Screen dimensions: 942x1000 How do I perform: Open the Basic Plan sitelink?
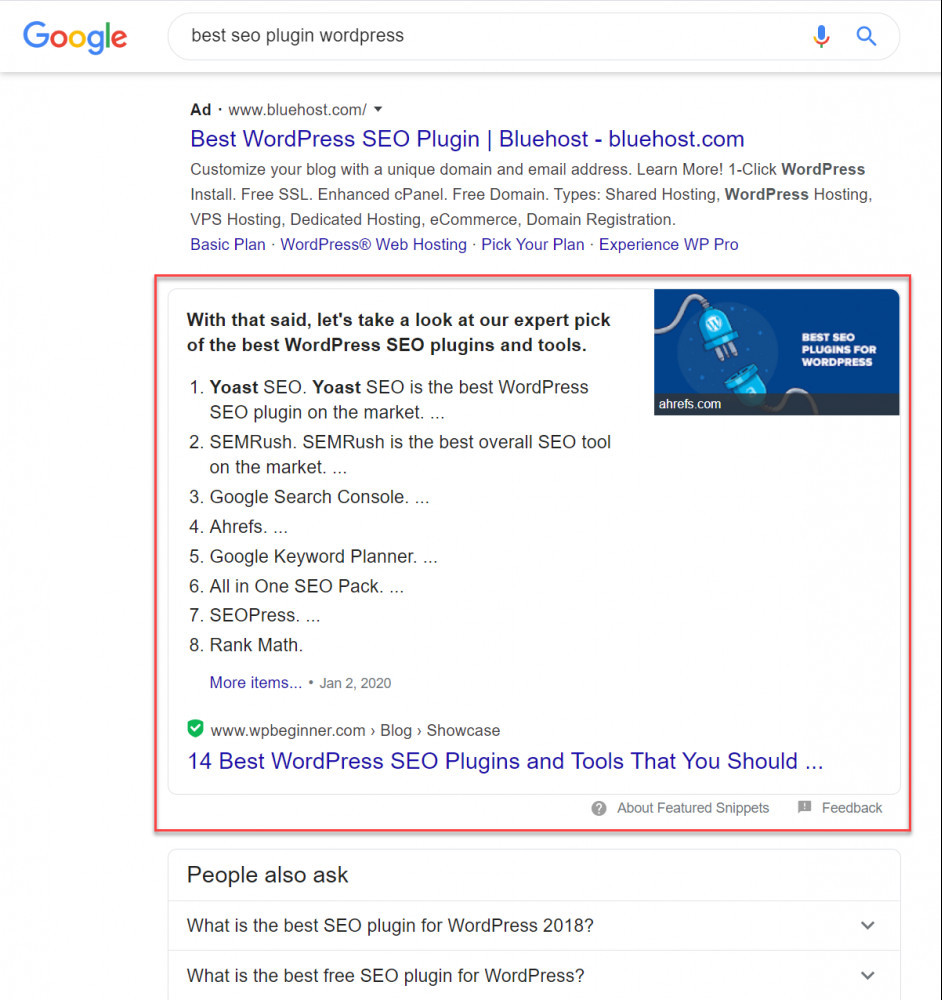(228, 245)
